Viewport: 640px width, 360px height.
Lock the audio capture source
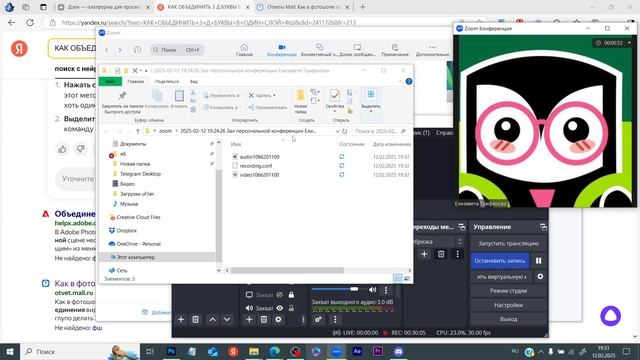pos(291,308)
